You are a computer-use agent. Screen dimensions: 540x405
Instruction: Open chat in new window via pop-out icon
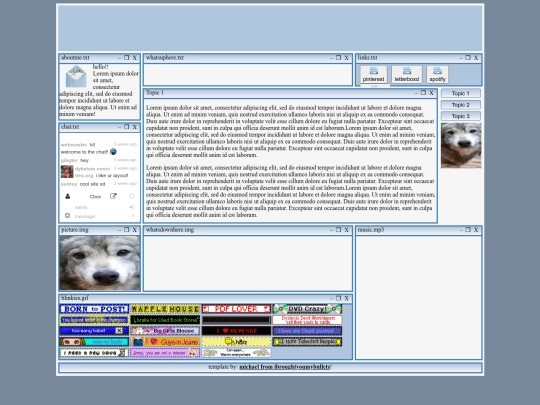tap(113, 196)
